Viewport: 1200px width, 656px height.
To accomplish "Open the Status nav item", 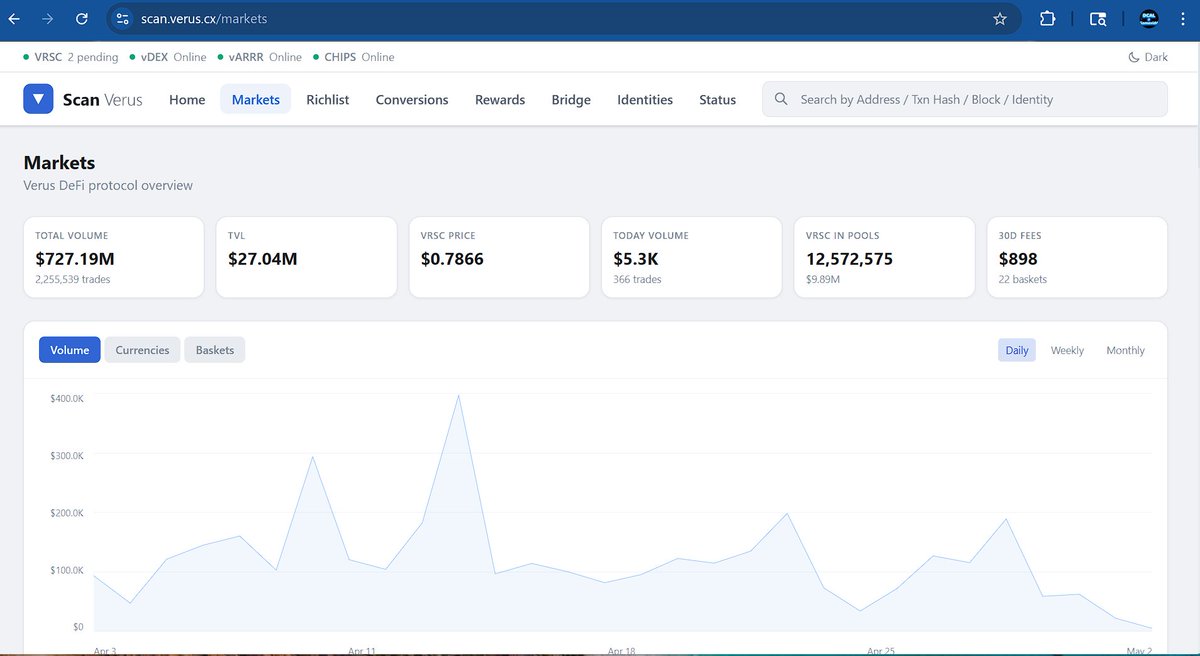I will (718, 99).
